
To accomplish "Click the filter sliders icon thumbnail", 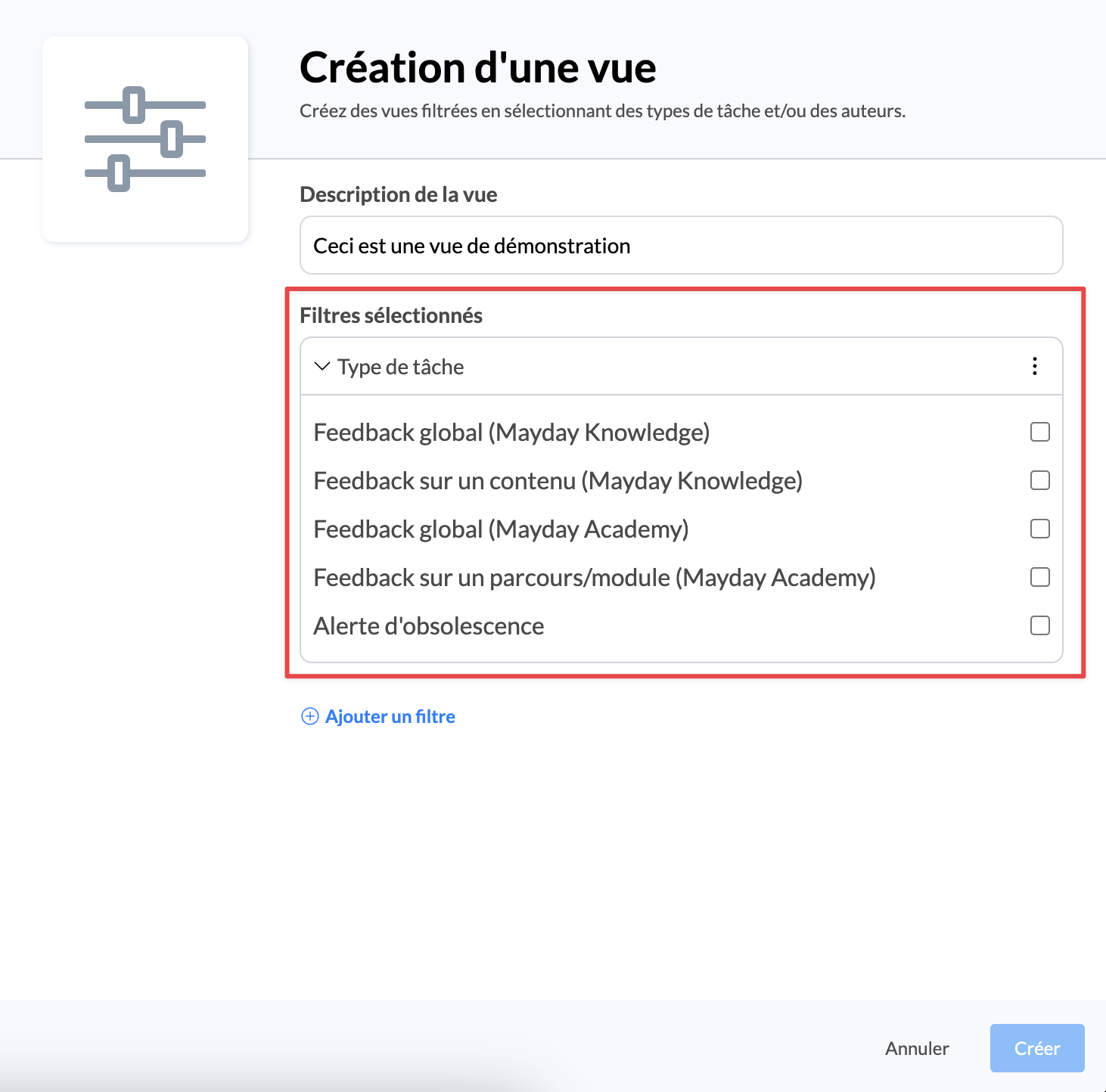I will point(145,139).
